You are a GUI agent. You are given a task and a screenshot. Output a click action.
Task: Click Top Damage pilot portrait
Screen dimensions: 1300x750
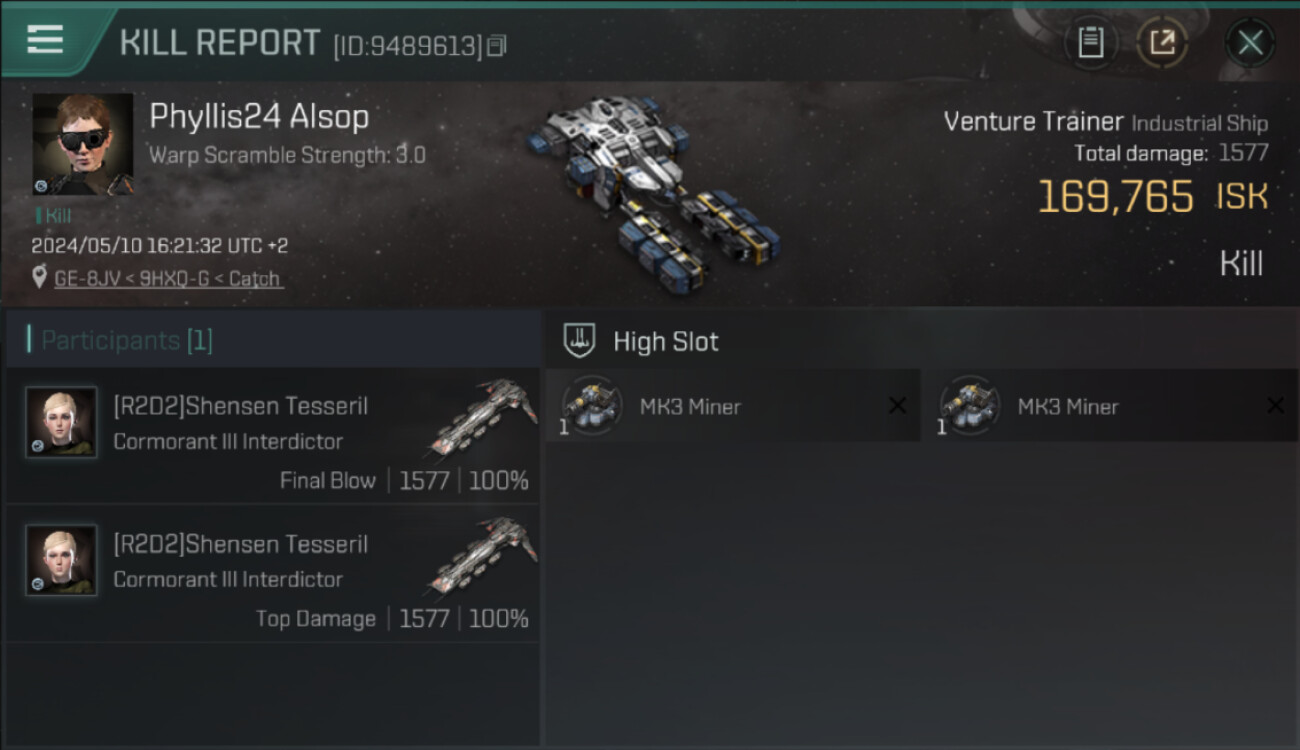(x=61, y=560)
